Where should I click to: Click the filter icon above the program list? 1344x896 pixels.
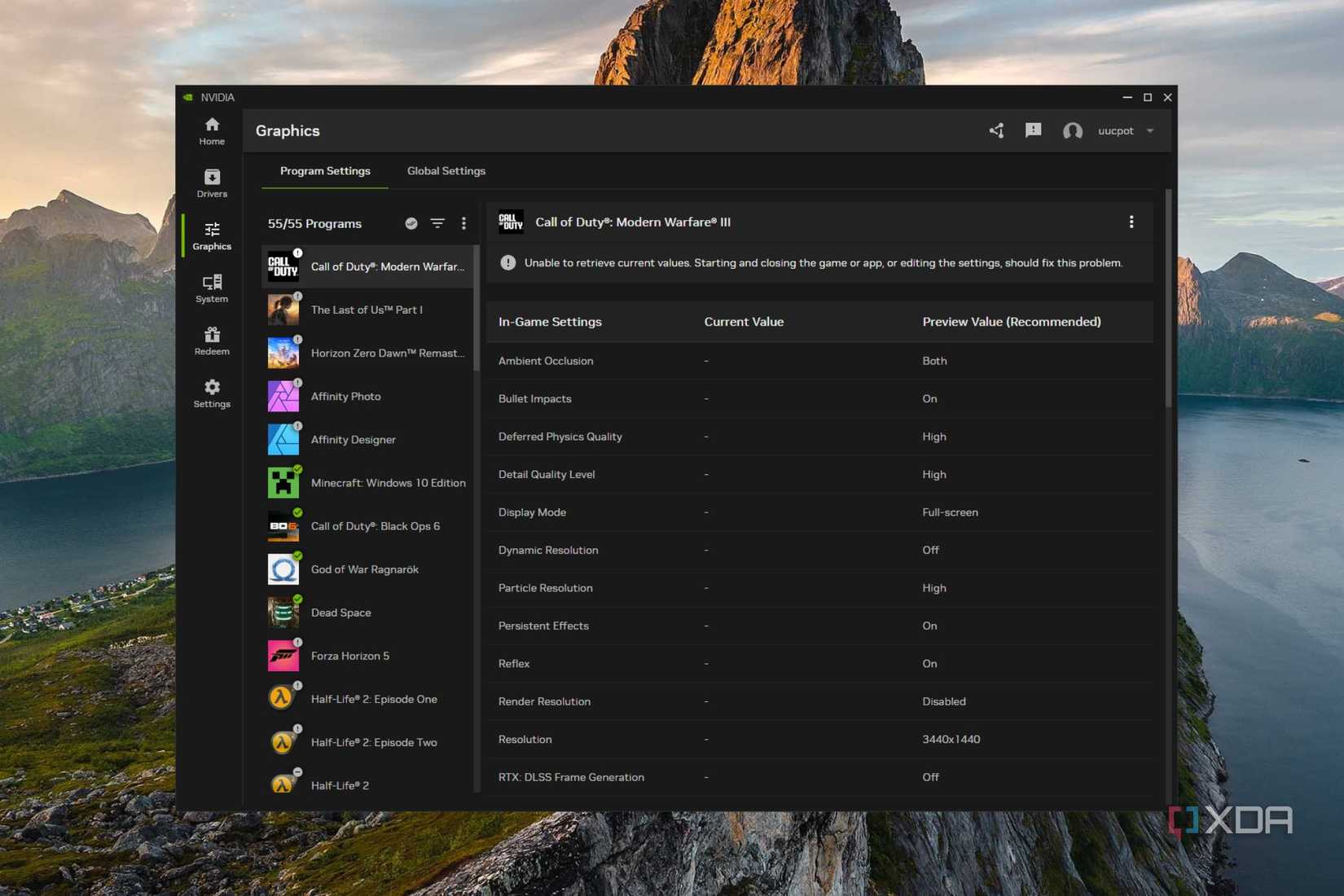pyautogui.click(x=437, y=223)
